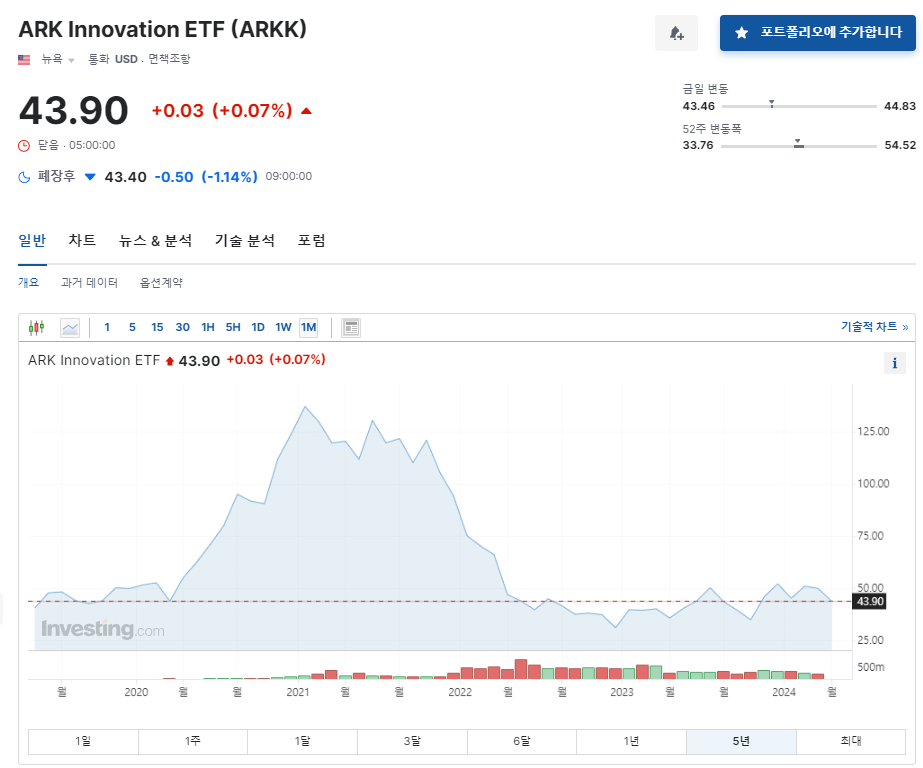This screenshot has height=768, width=923.
Task: Switch to the 차트 tab
Action: (x=82, y=240)
